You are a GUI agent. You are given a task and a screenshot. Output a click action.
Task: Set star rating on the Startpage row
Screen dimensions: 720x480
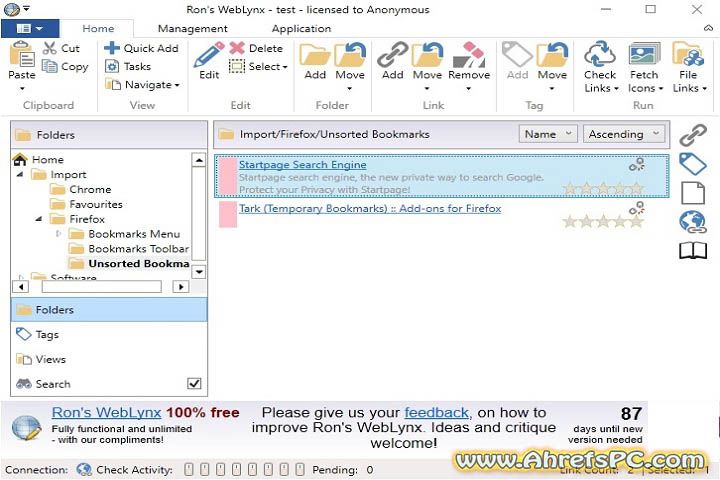pos(603,187)
